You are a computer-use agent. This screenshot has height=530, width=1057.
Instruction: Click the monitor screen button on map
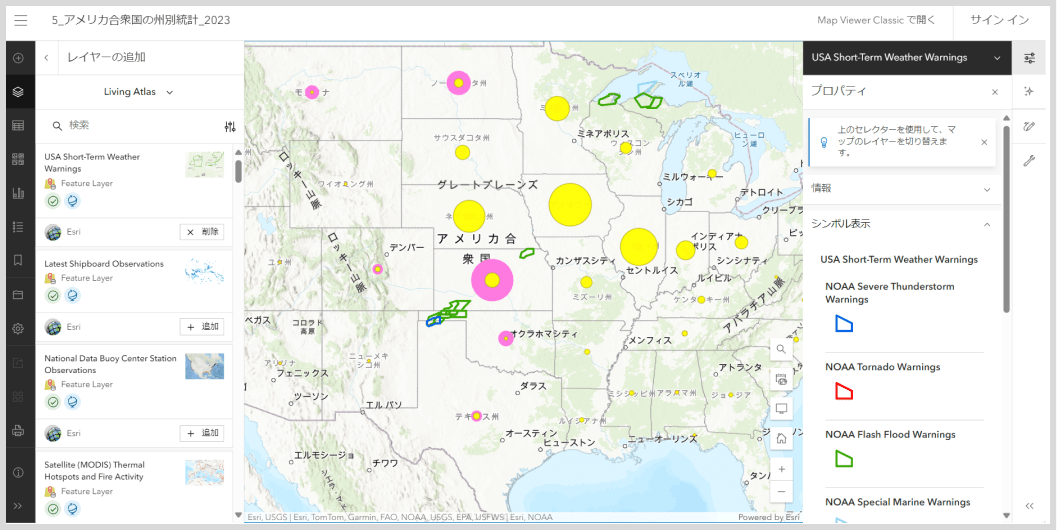pyautogui.click(x=781, y=409)
